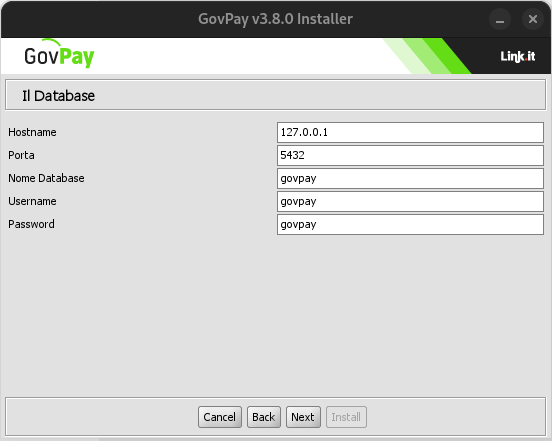Focus the Hostname field showing 127.0.0.1
The image size is (552, 441).
point(410,132)
